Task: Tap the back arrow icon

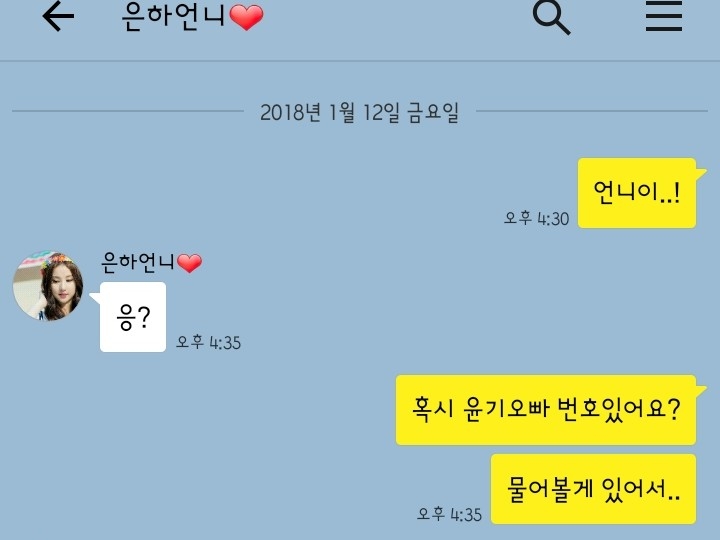Action: pyautogui.click(x=58, y=16)
